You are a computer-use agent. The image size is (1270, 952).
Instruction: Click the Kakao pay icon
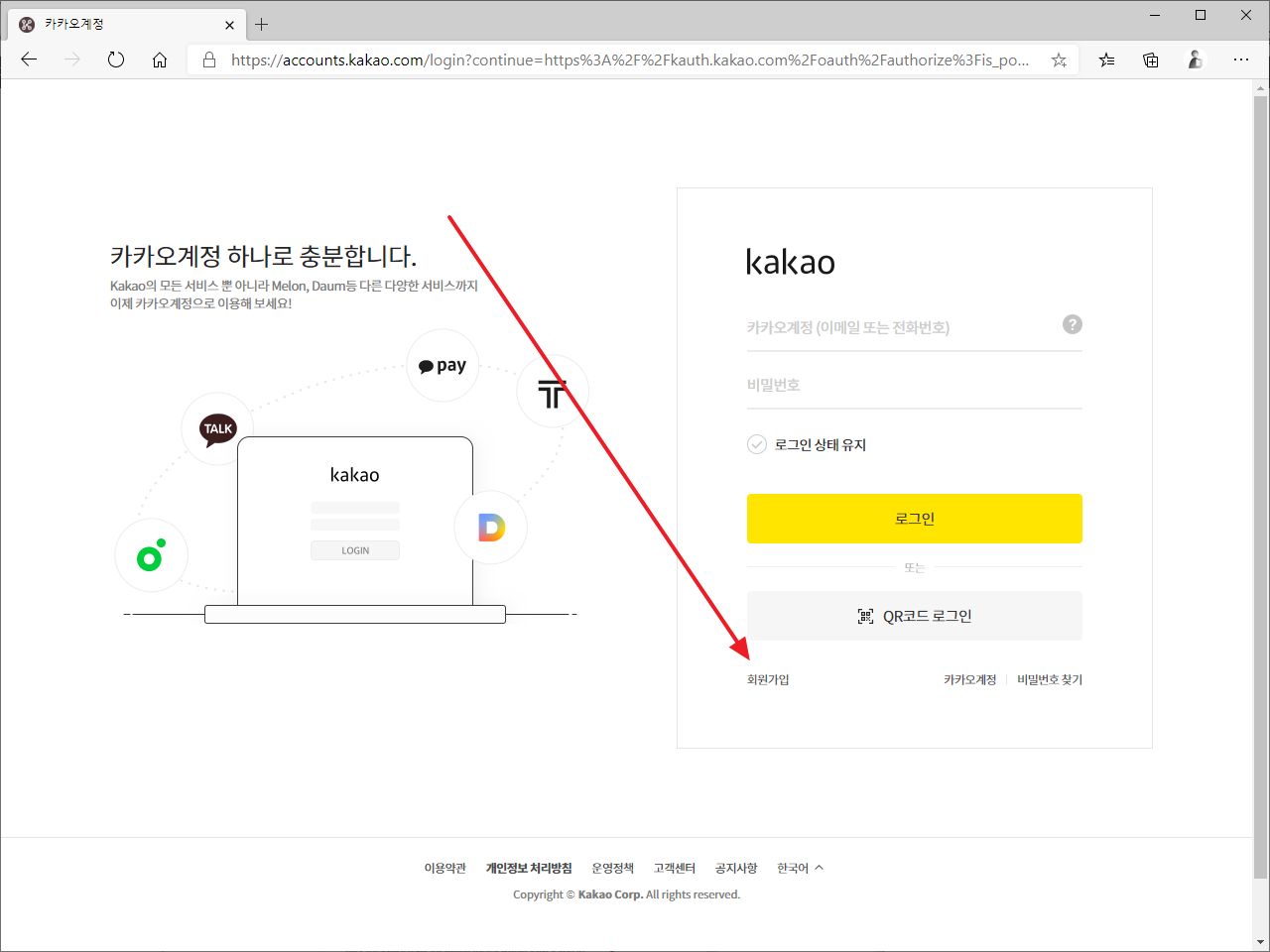(x=443, y=366)
